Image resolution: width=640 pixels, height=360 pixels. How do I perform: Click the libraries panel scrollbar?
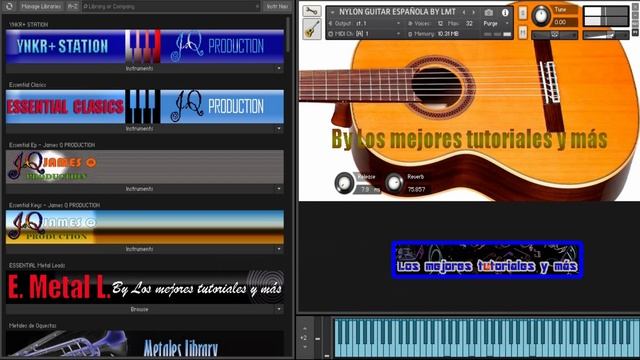click(x=288, y=36)
